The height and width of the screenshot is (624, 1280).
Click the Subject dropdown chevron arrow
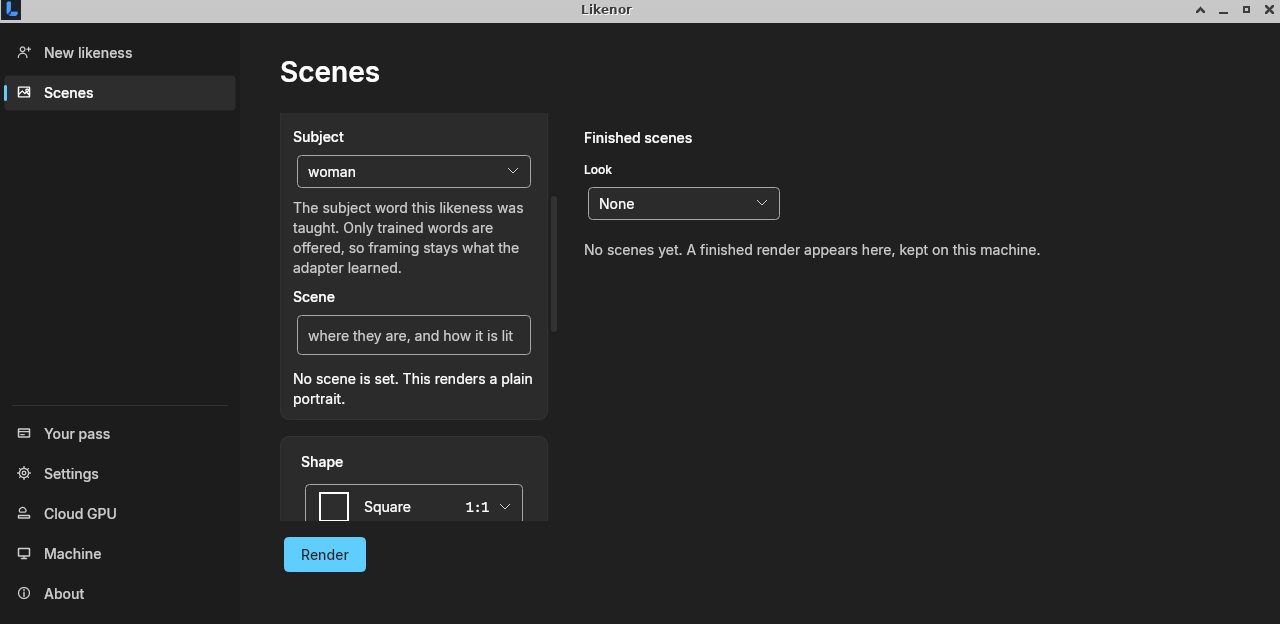tap(513, 171)
